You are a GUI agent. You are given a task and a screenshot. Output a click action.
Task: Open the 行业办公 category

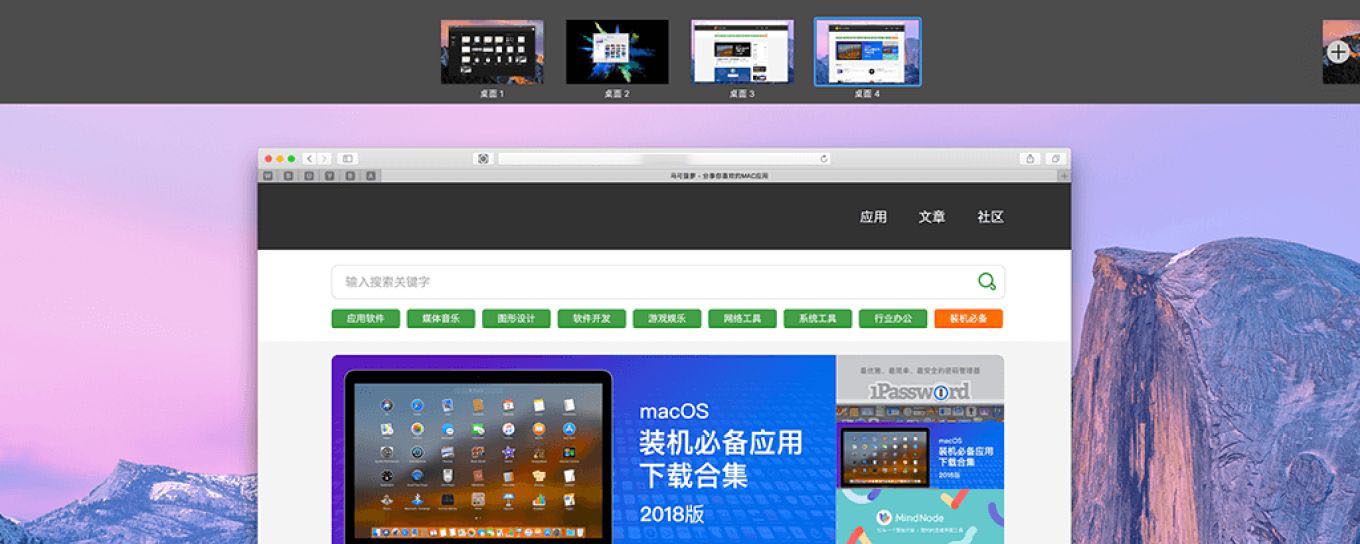click(x=893, y=319)
